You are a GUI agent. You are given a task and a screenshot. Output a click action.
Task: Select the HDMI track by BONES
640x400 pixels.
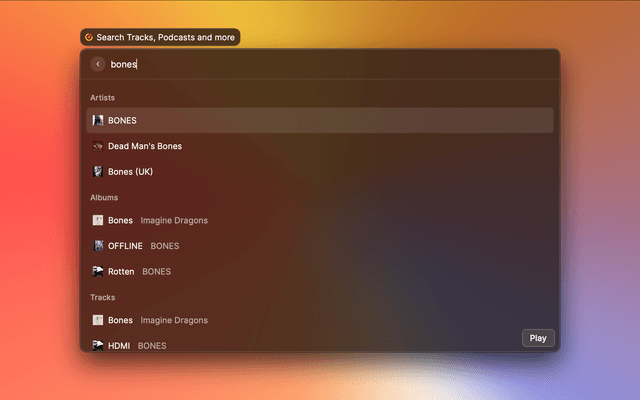(x=120, y=345)
